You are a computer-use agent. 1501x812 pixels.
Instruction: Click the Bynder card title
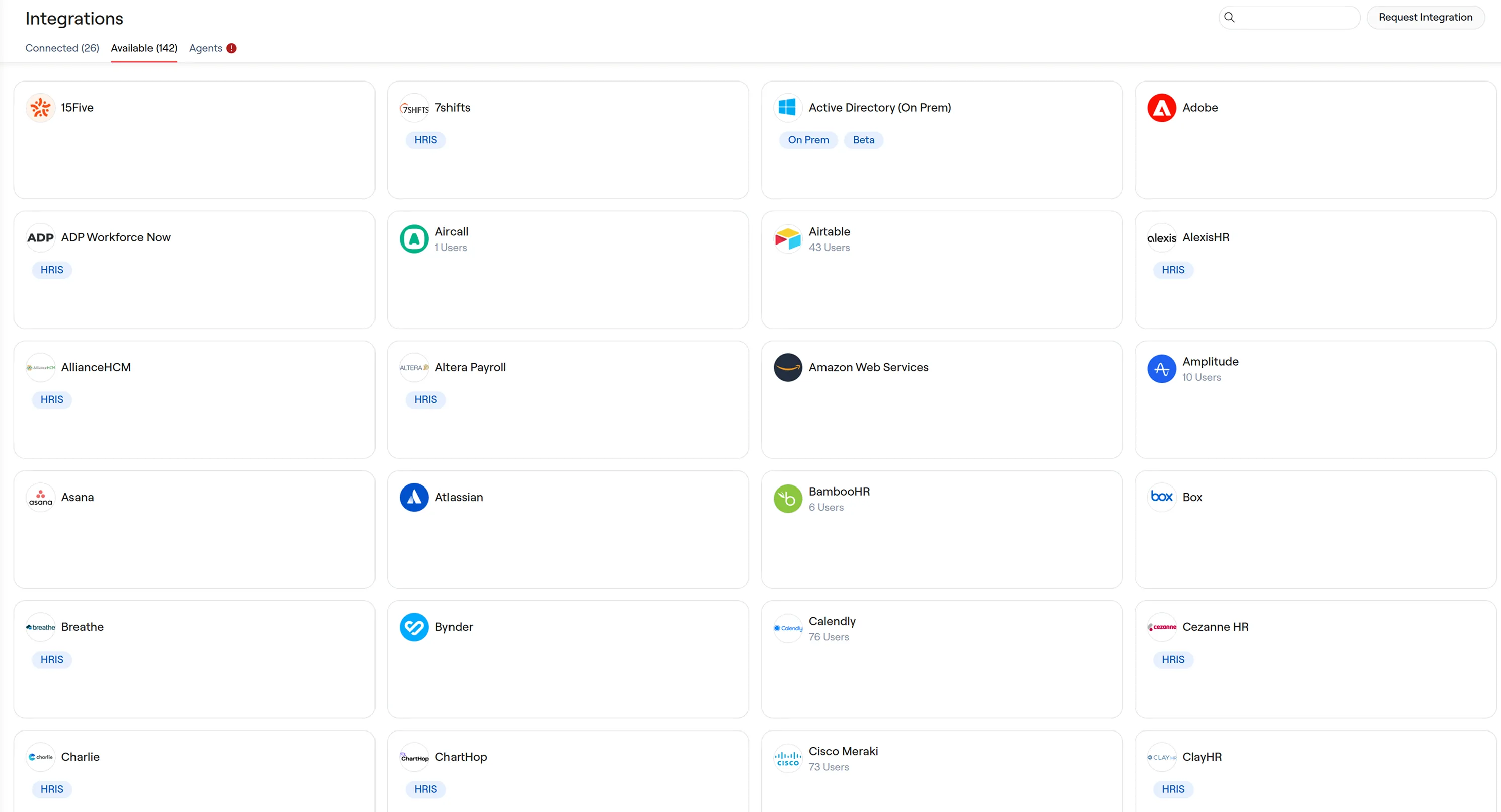tap(454, 627)
